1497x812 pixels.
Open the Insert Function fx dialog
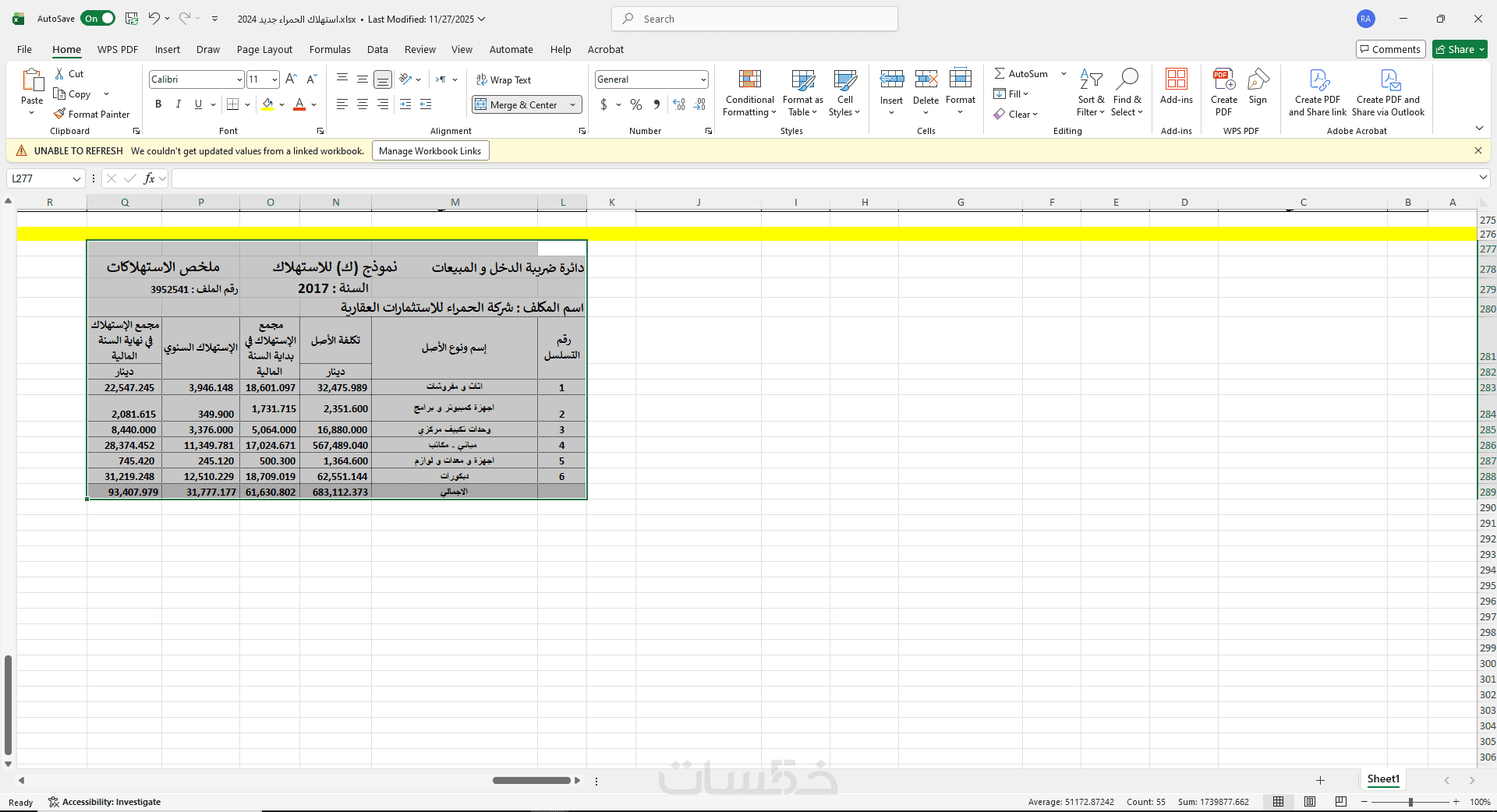pos(150,178)
